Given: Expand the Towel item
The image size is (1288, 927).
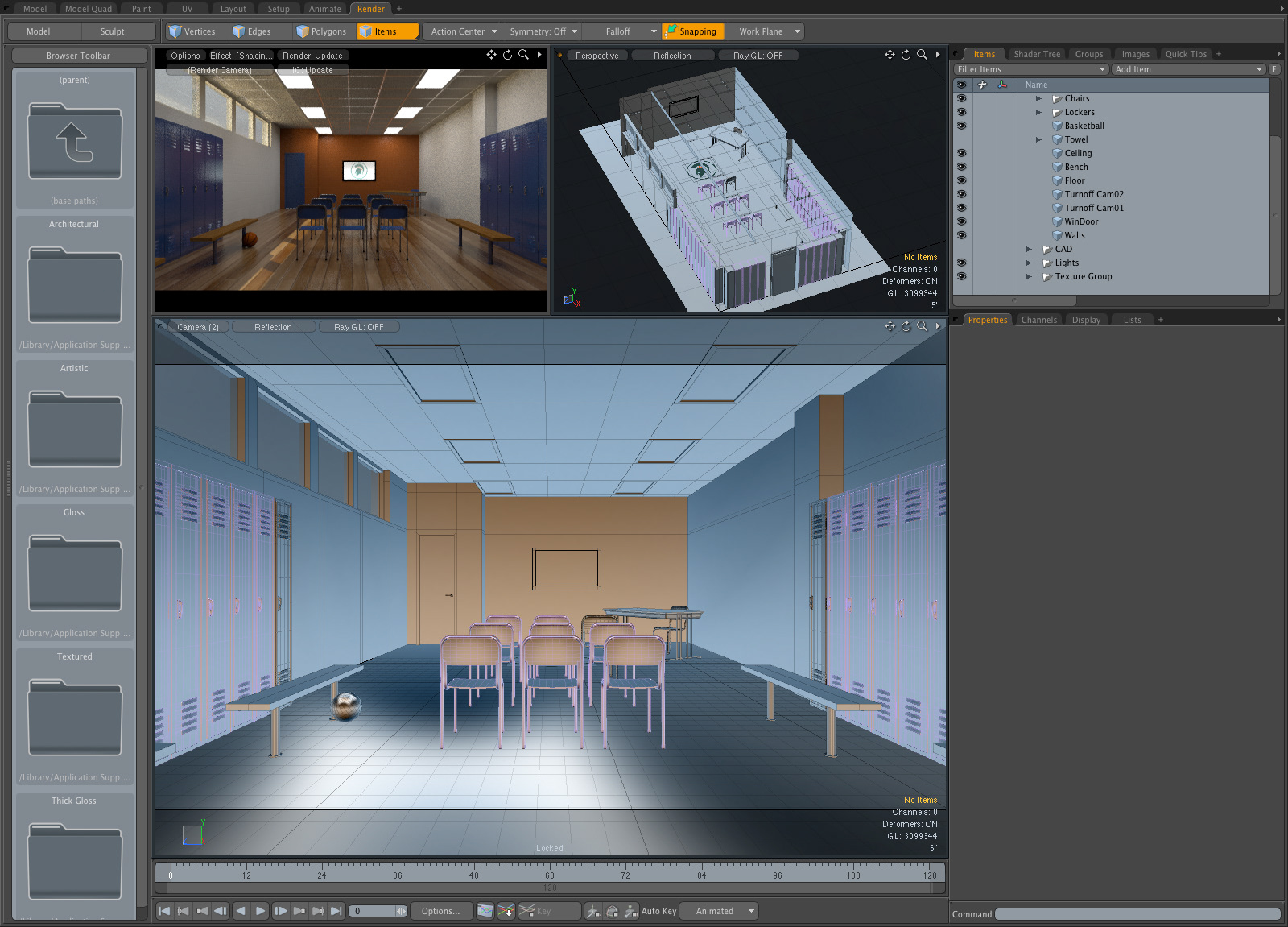Looking at the screenshot, I should pyautogui.click(x=1038, y=139).
